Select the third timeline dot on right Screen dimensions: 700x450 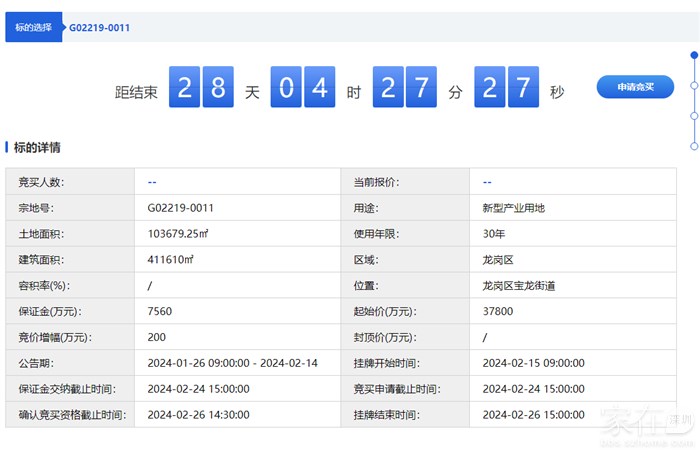[694, 116]
